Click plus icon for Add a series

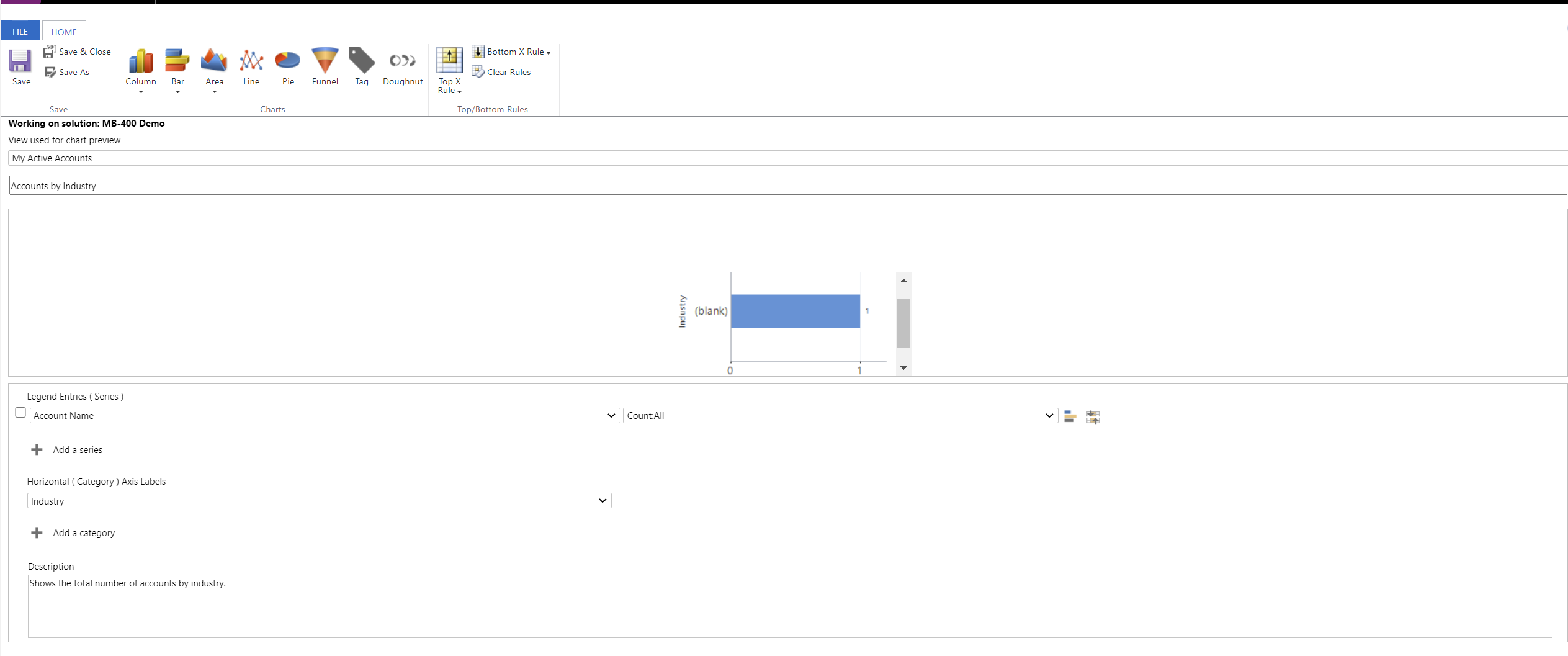point(37,449)
